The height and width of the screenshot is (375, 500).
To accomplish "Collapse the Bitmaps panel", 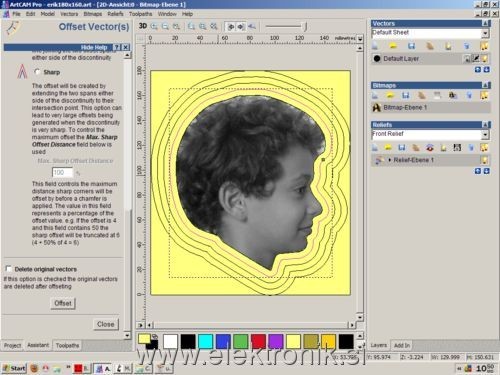I will click(486, 85).
